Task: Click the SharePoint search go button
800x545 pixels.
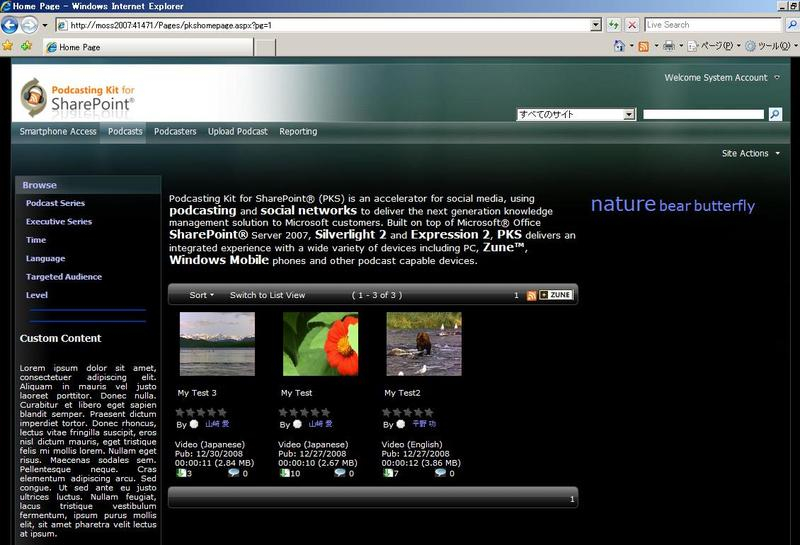Action: coord(775,114)
